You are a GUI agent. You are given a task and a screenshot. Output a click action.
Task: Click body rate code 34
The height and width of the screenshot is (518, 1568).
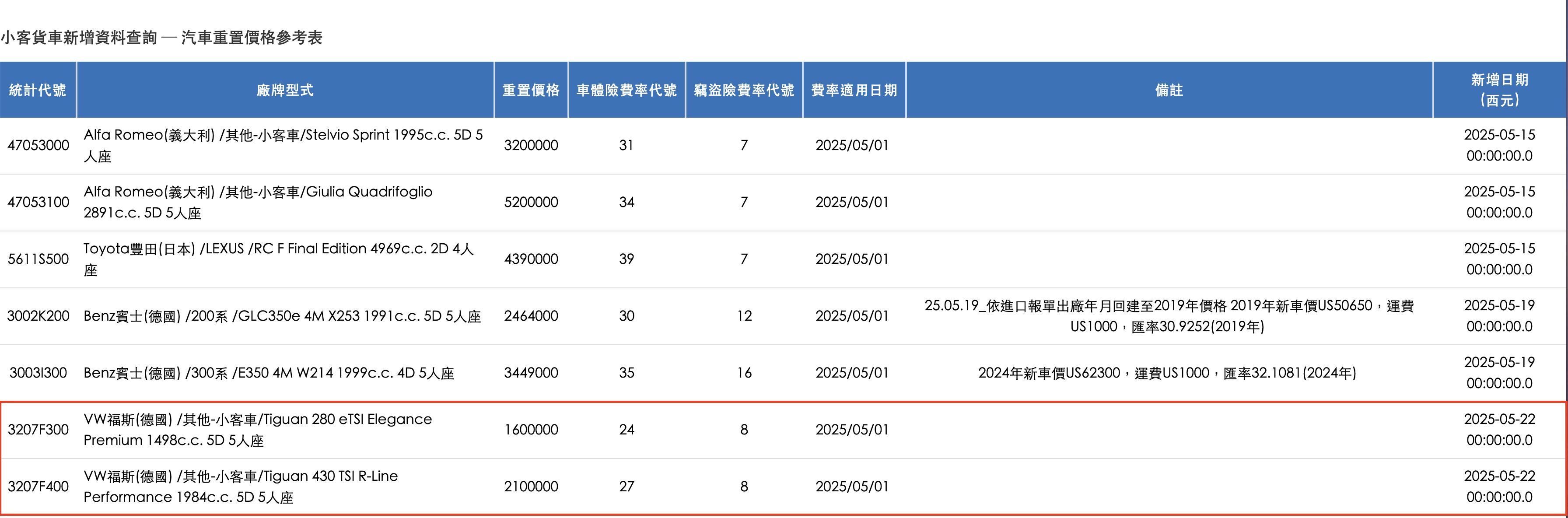pos(626,202)
